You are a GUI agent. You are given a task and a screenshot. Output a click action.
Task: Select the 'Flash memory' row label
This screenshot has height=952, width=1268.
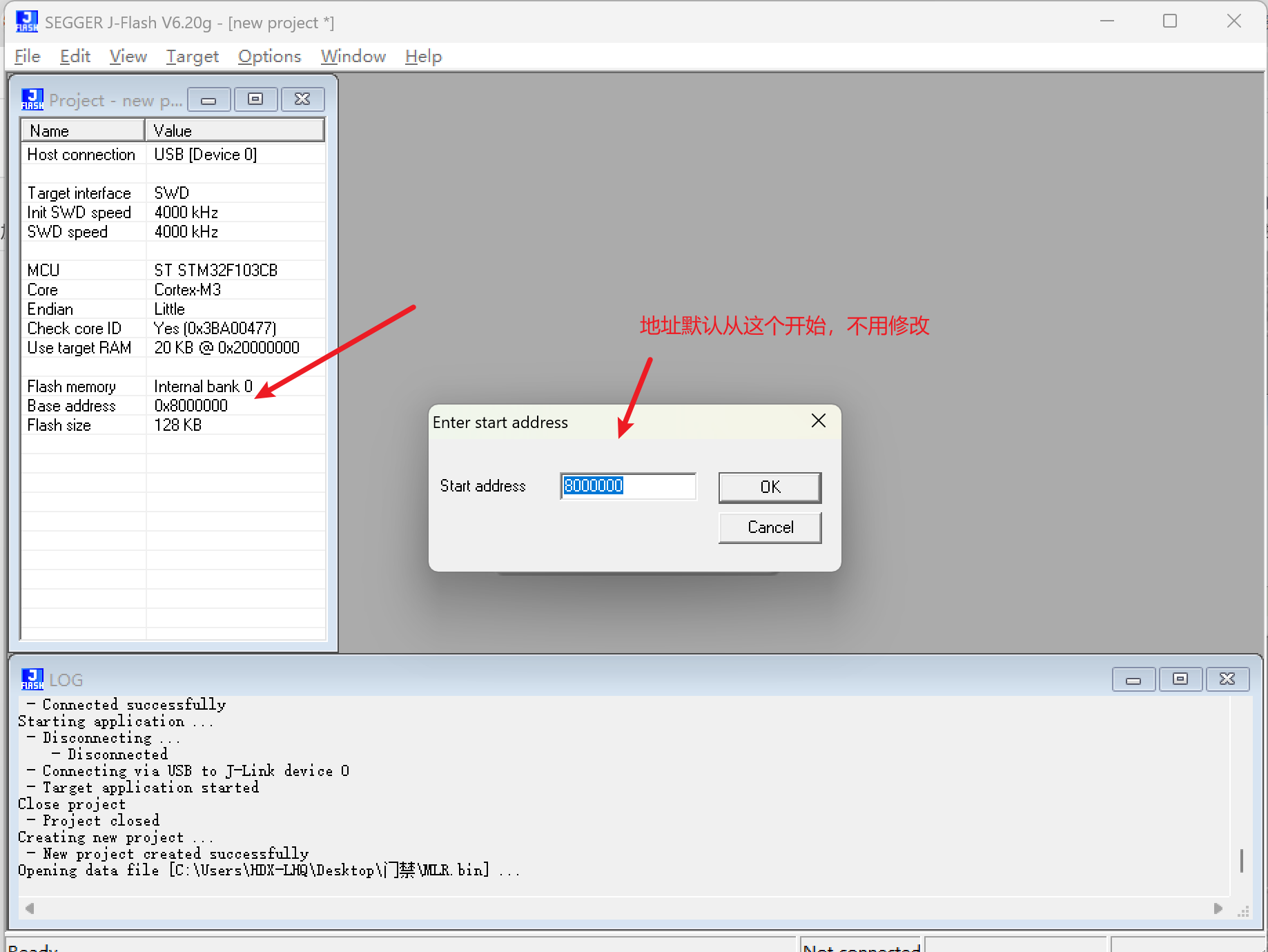point(72,387)
